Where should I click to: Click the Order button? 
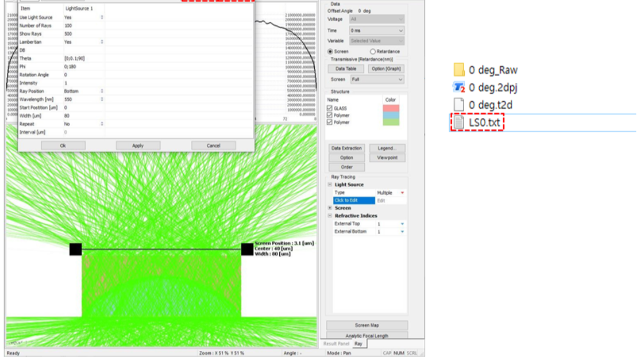[347, 167]
